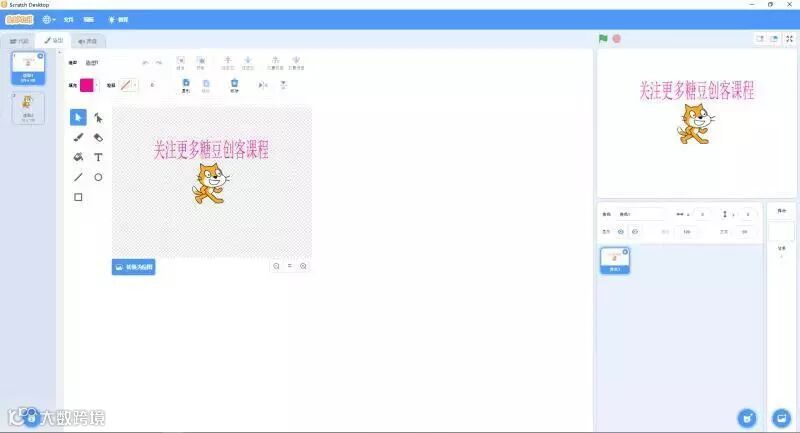The image size is (800, 433).
Task: Open the Tutorials menu item
Action: click(x=118, y=19)
